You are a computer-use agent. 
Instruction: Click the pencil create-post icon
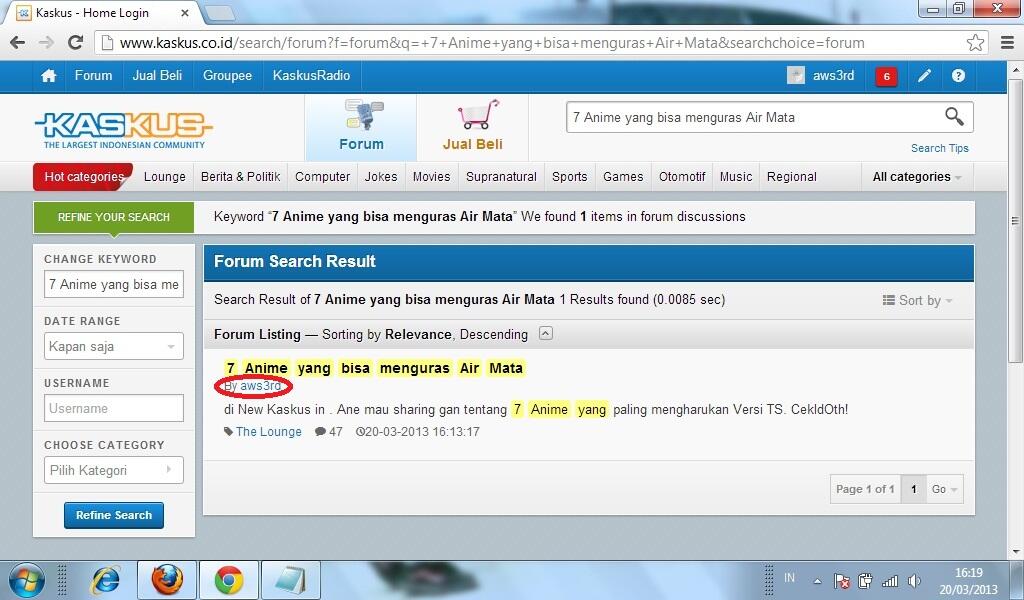point(924,76)
